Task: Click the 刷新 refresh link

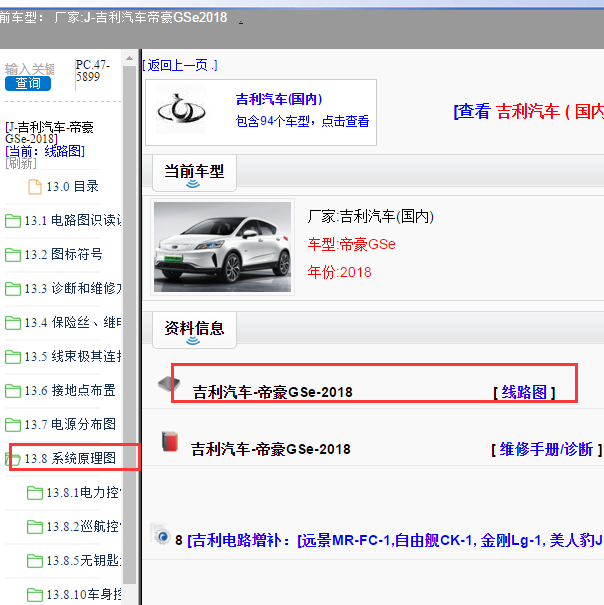Action: coord(21,163)
